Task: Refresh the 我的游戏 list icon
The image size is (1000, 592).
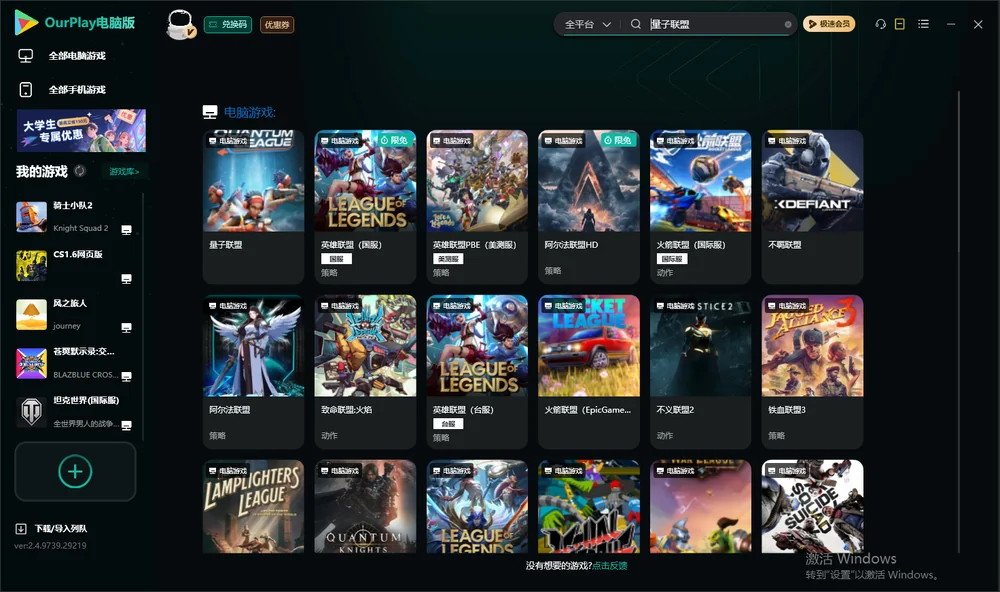Action: (80, 171)
